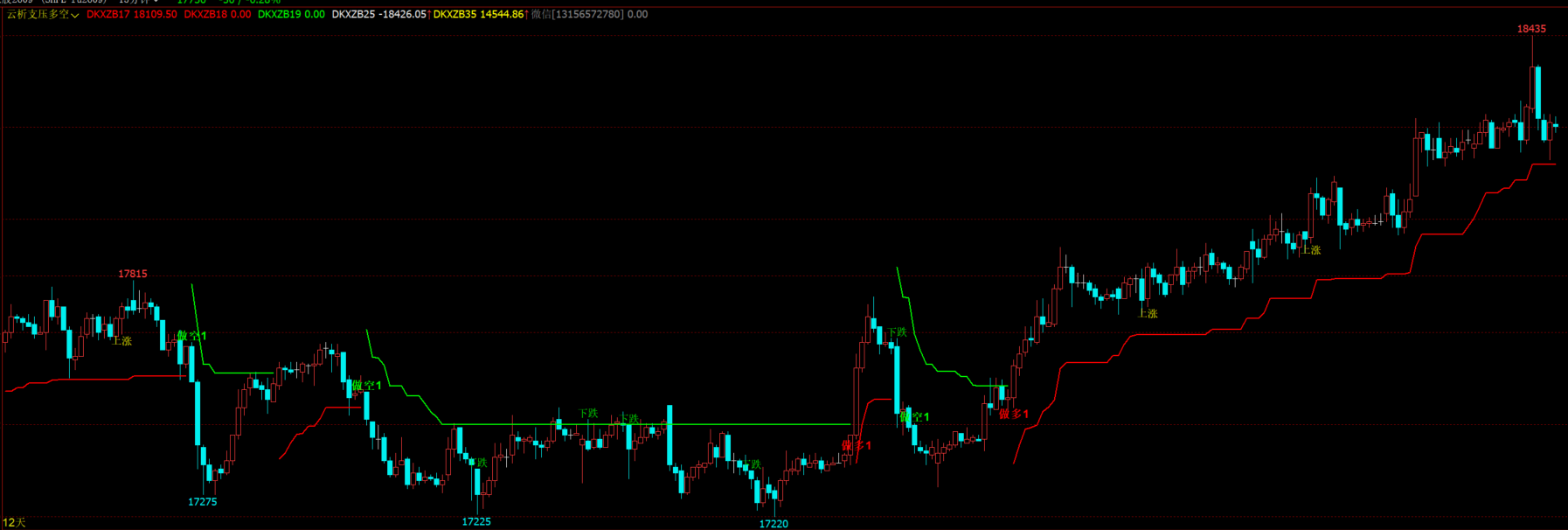Click the 17275 low price label

(203, 502)
